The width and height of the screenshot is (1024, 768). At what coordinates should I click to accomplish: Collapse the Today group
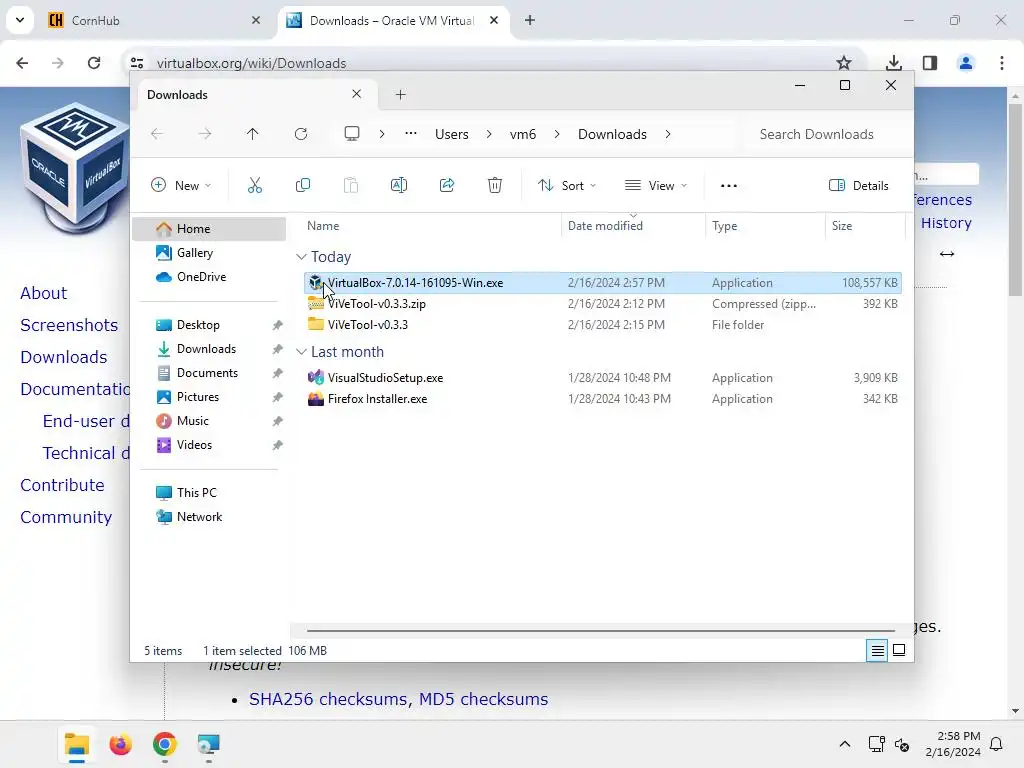tap(301, 257)
